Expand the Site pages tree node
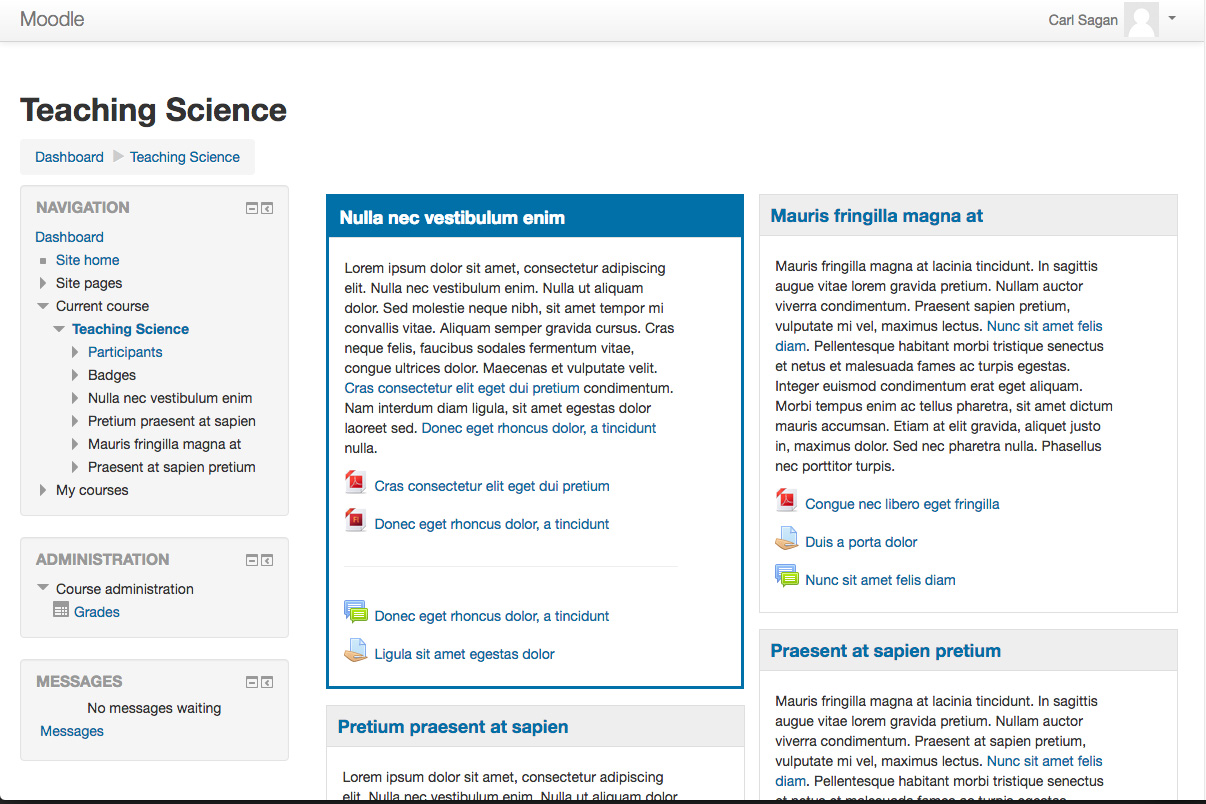 coord(43,283)
